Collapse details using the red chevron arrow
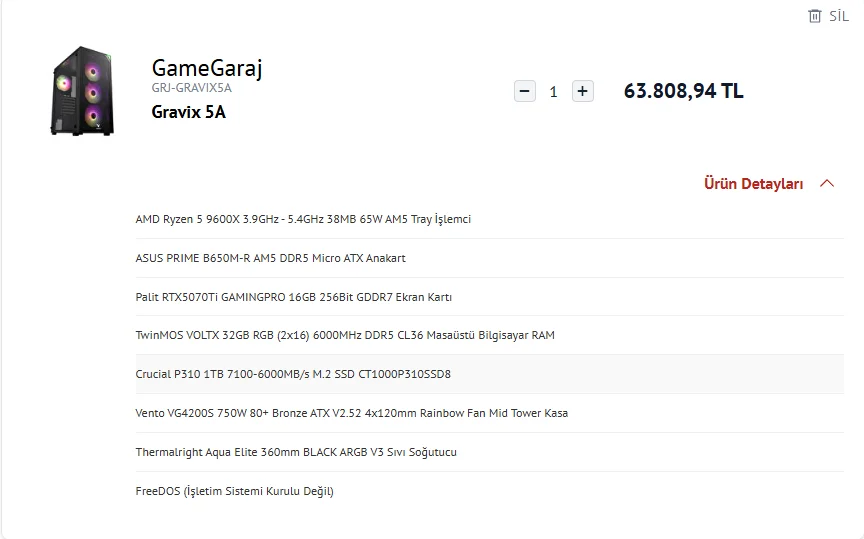The height and width of the screenshot is (539, 864). pos(827,184)
